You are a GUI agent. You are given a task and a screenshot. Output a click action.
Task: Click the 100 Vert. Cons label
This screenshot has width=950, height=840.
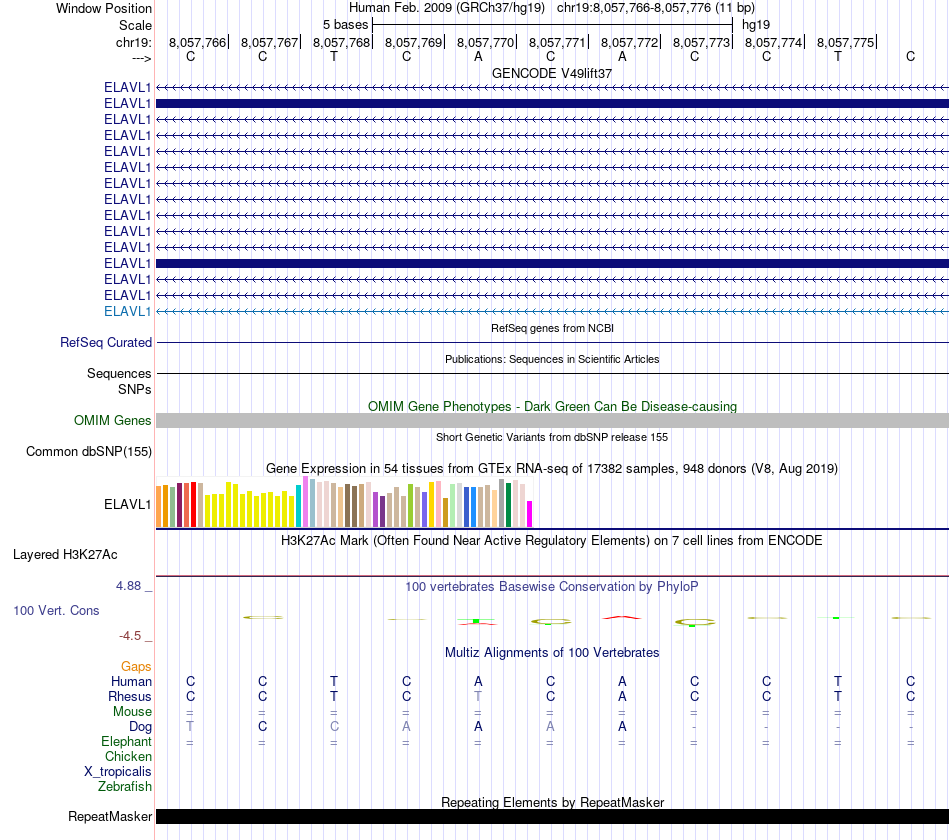point(56,611)
